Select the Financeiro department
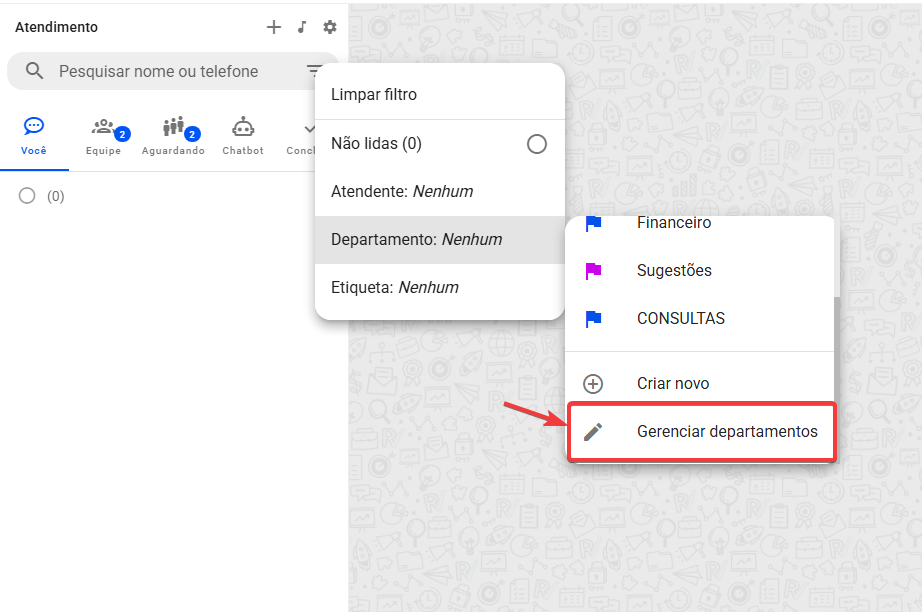The image size is (922, 612). coord(700,223)
